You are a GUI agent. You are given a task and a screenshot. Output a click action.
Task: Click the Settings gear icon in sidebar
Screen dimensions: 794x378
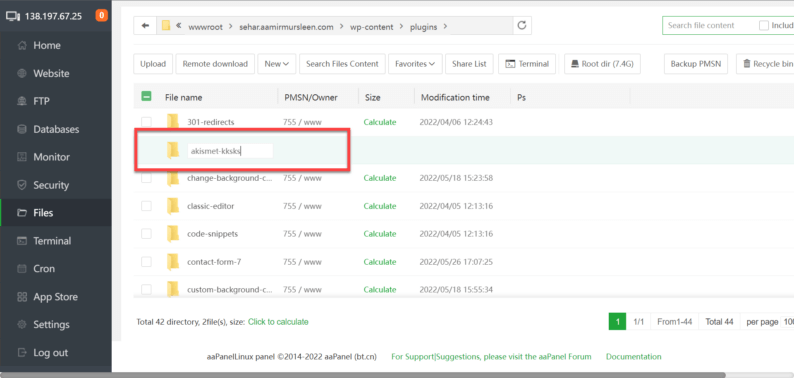point(22,324)
